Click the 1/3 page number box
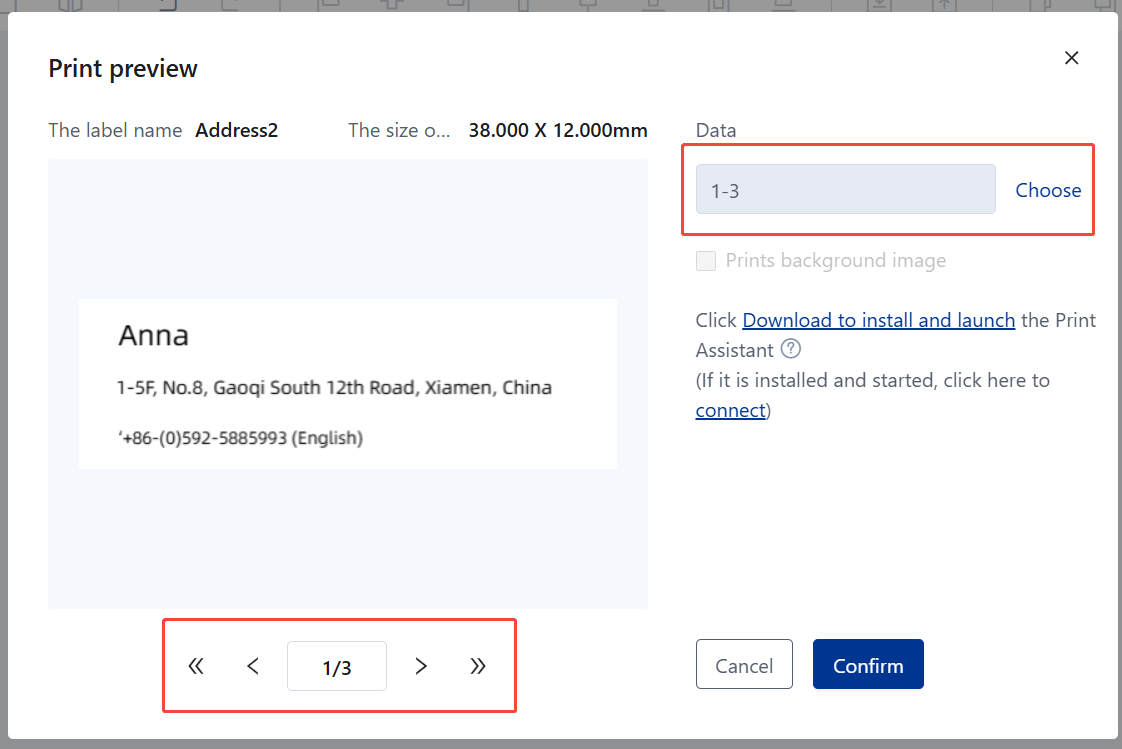Viewport: 1122px width, 749px height. click(x=337, y=667)
